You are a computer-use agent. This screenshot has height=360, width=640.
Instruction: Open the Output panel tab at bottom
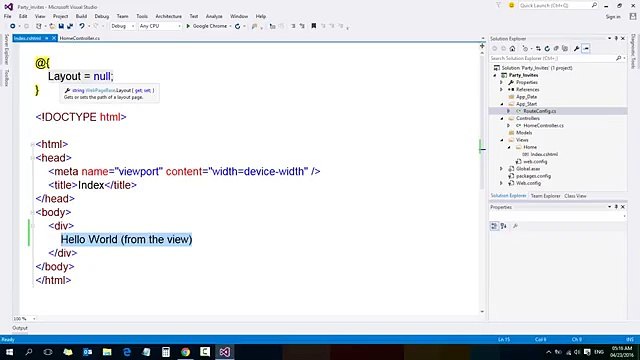[x=20, y=328]
